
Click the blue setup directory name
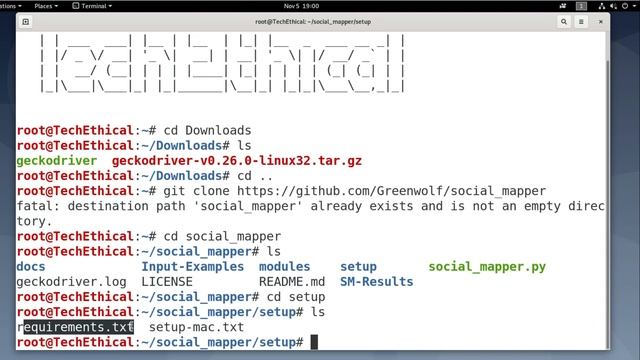pyautogui.click(x=358, y=267)
